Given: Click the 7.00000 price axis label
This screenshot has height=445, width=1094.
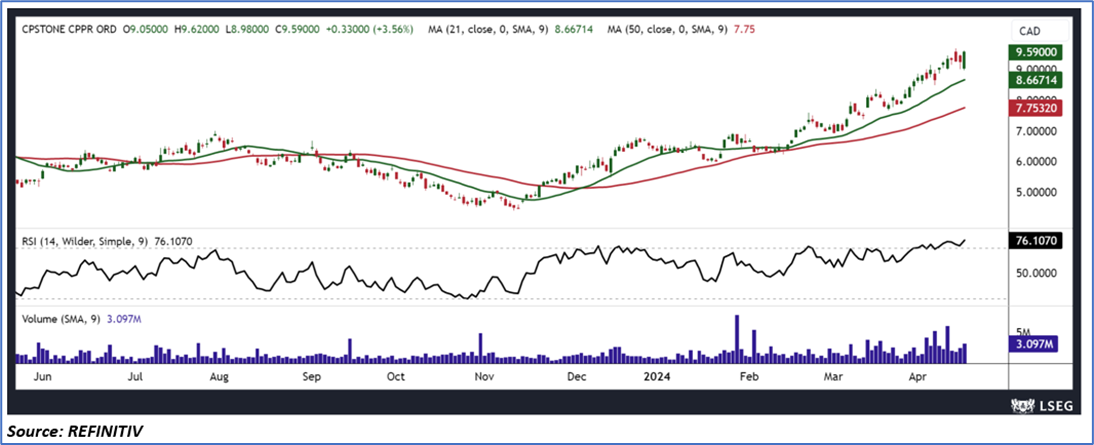Looking at the screenshot, I should (1036, 131).
